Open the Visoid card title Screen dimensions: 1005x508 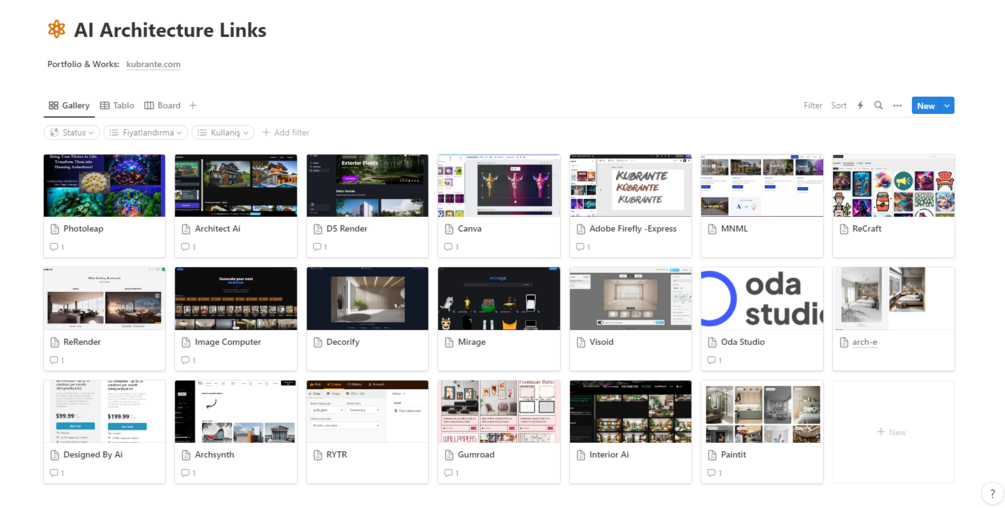point(601,342)
